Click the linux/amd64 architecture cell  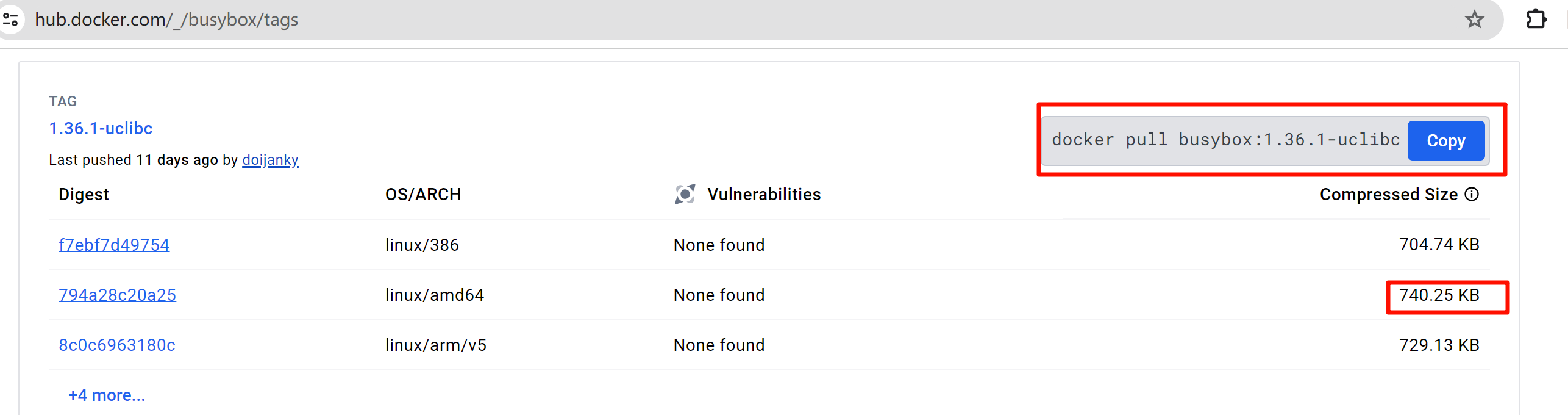pos(435,295)
